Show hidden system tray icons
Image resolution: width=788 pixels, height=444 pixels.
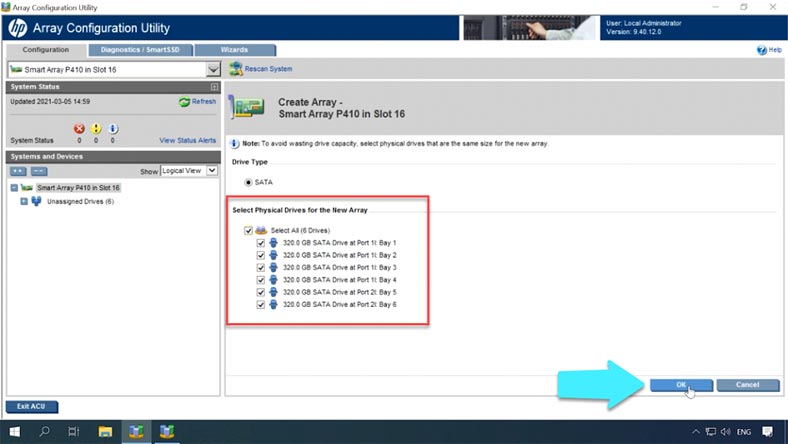696,432
